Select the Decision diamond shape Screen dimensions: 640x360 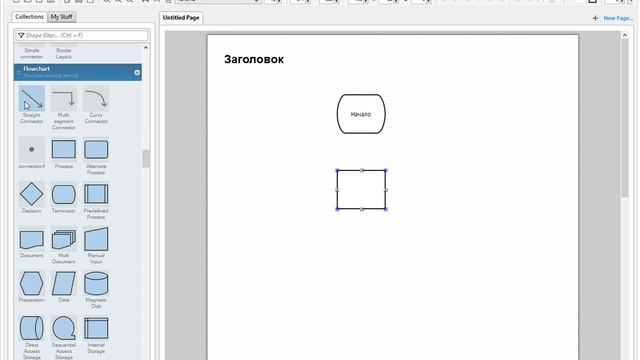31,194
